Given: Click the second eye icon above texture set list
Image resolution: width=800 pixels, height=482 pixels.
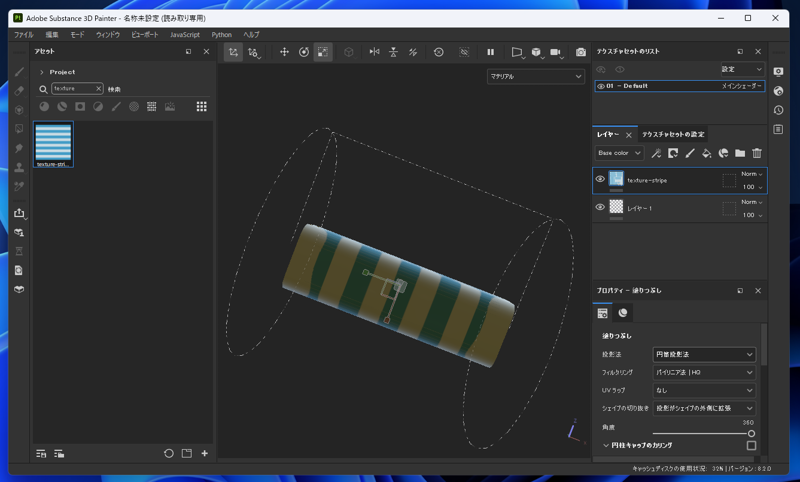Looking at the screenshot, I should coord(620,69).
